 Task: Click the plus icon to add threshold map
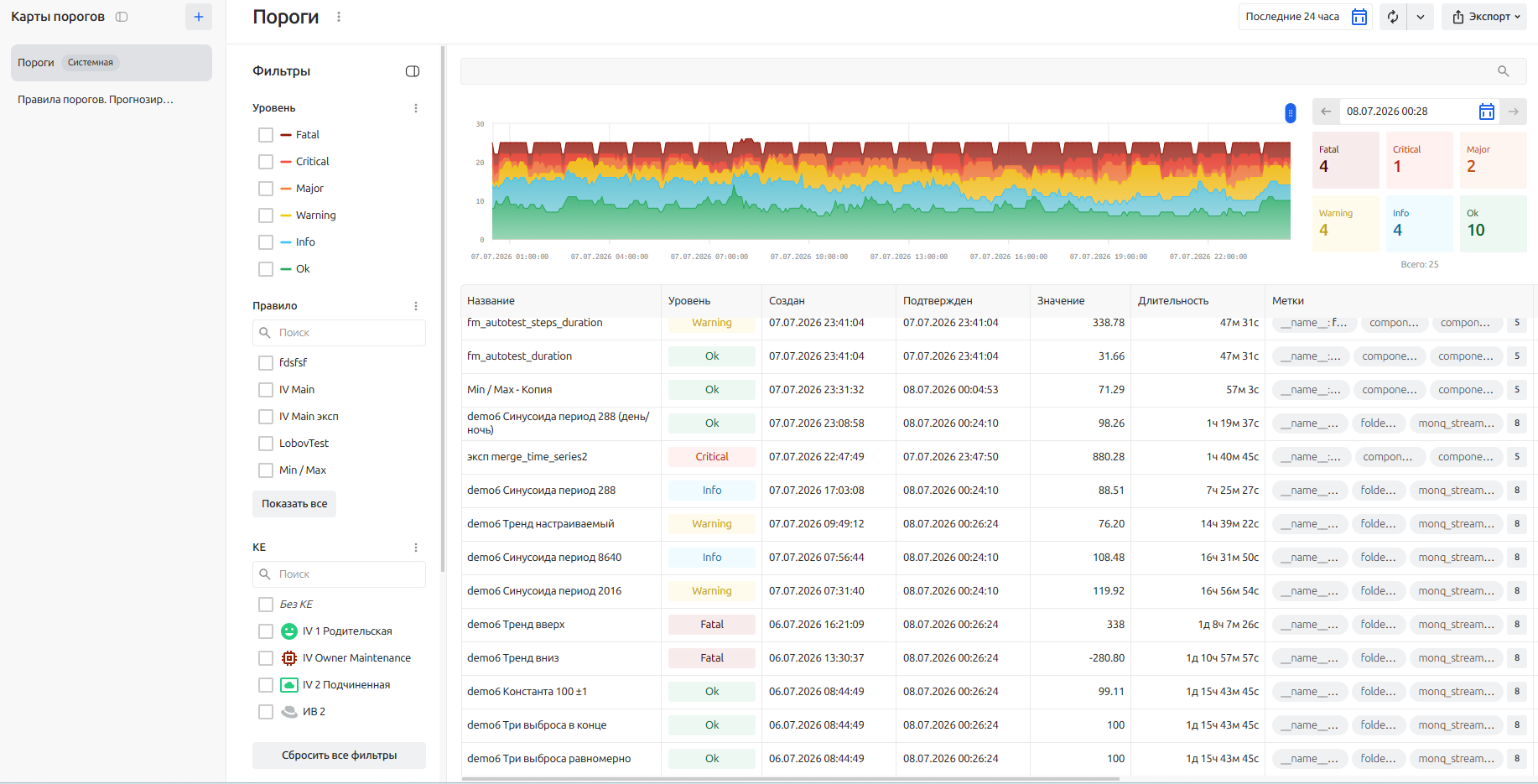click(199, 17)
